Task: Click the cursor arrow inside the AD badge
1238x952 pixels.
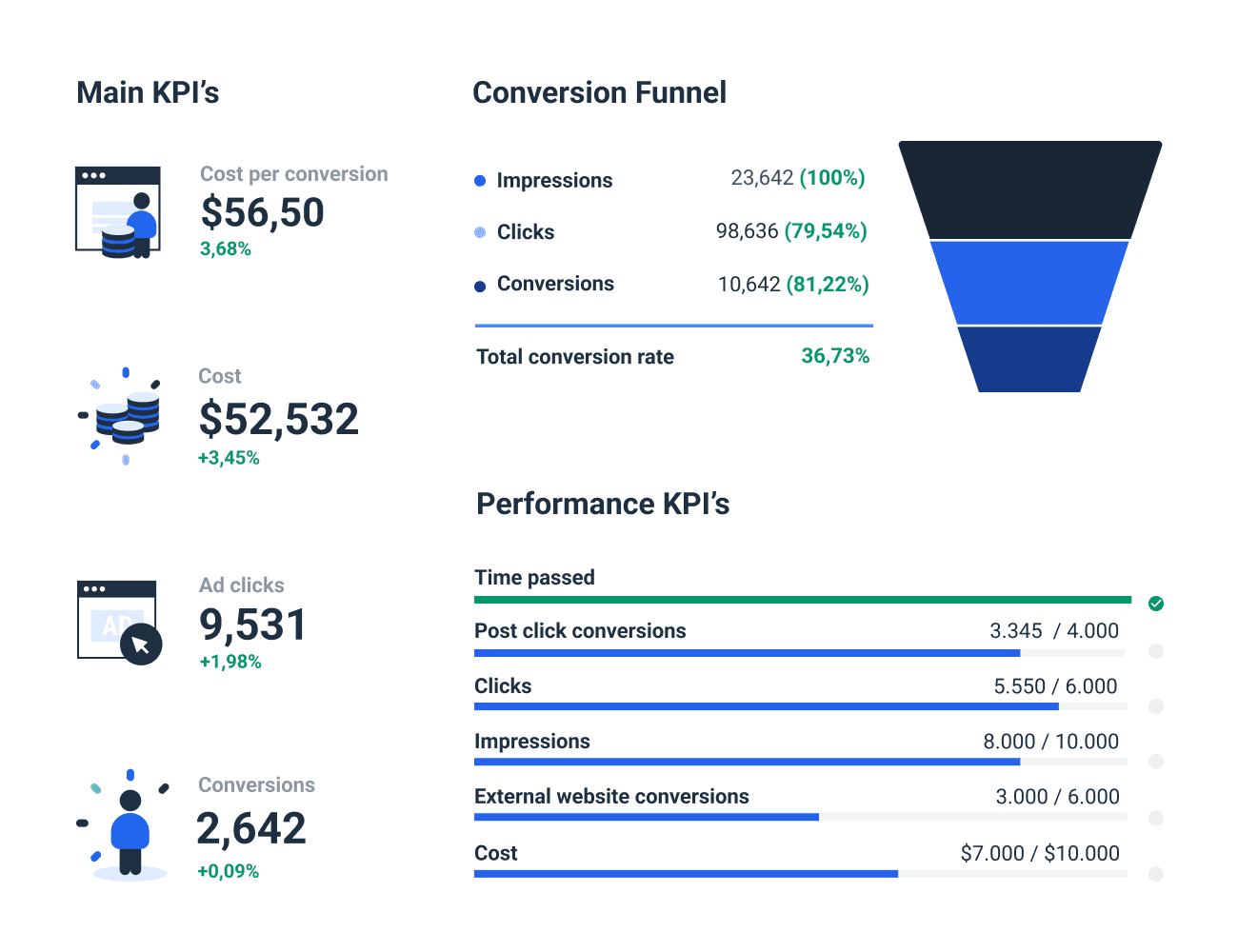Action: (139, 645)
